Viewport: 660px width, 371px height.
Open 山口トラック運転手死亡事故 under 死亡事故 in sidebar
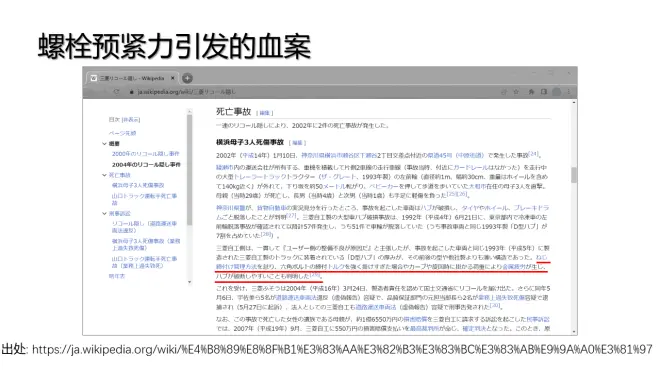144,199
